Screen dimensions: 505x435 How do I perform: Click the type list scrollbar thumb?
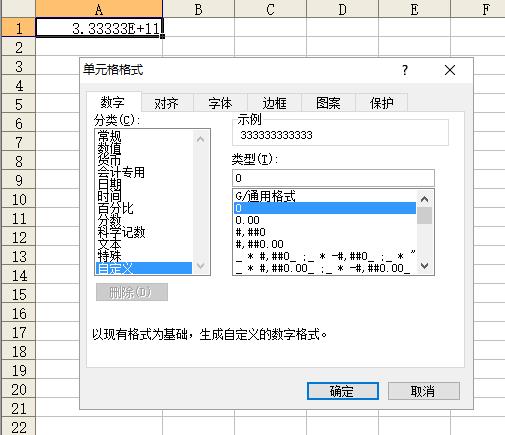[425, 215]
